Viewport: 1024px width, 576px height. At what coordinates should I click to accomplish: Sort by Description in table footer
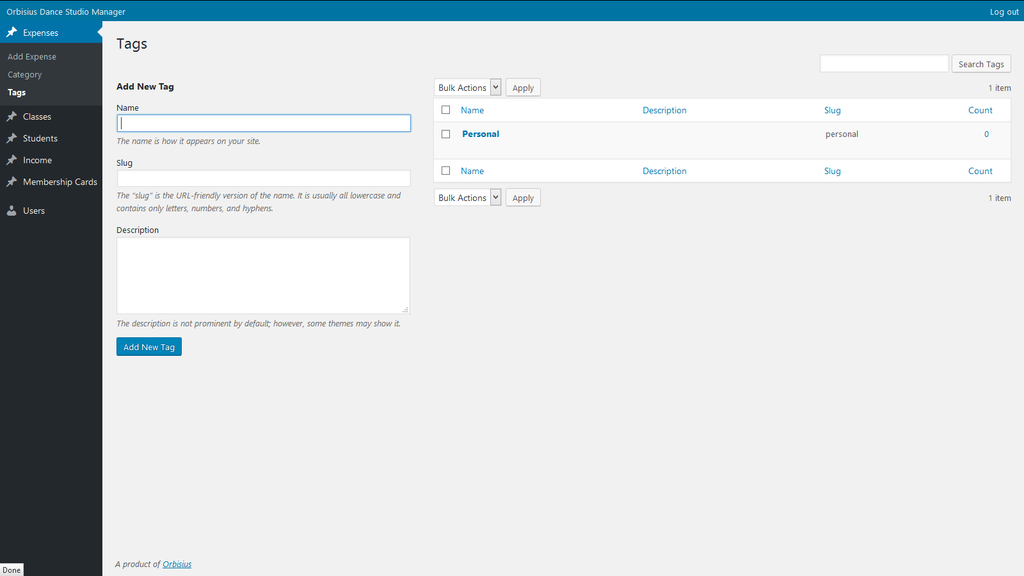pyautogui.click(x=664, y=171)
